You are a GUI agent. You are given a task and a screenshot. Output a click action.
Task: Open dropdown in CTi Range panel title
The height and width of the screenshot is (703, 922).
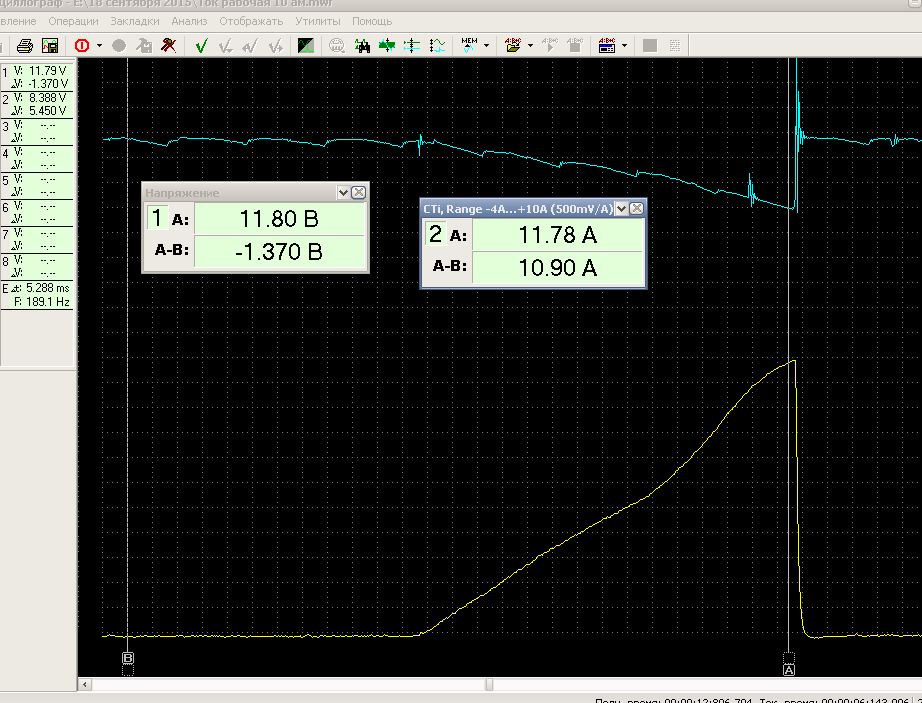[x=621, y=208]
